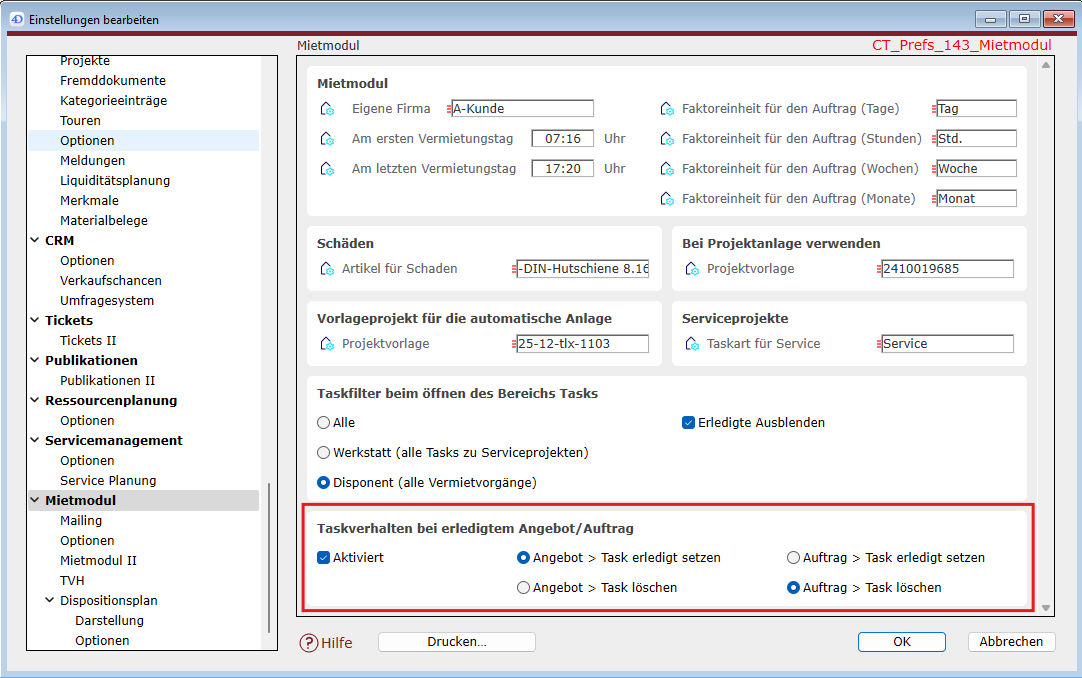The image size is (1082, 678).
Task: Open Service Planung under Servicemanagement
Action: [x=108, y=481]
